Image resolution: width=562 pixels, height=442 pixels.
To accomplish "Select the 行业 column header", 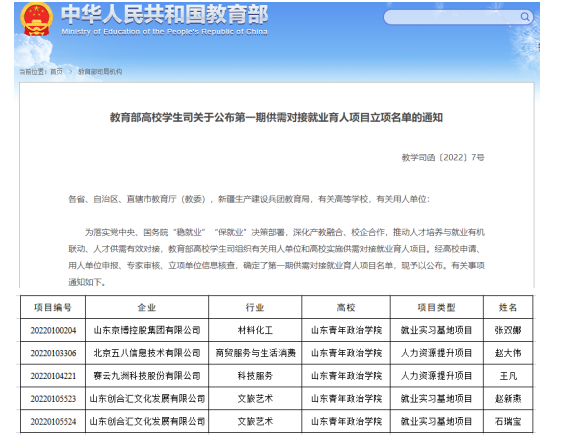I will click(x=255, y=307).
